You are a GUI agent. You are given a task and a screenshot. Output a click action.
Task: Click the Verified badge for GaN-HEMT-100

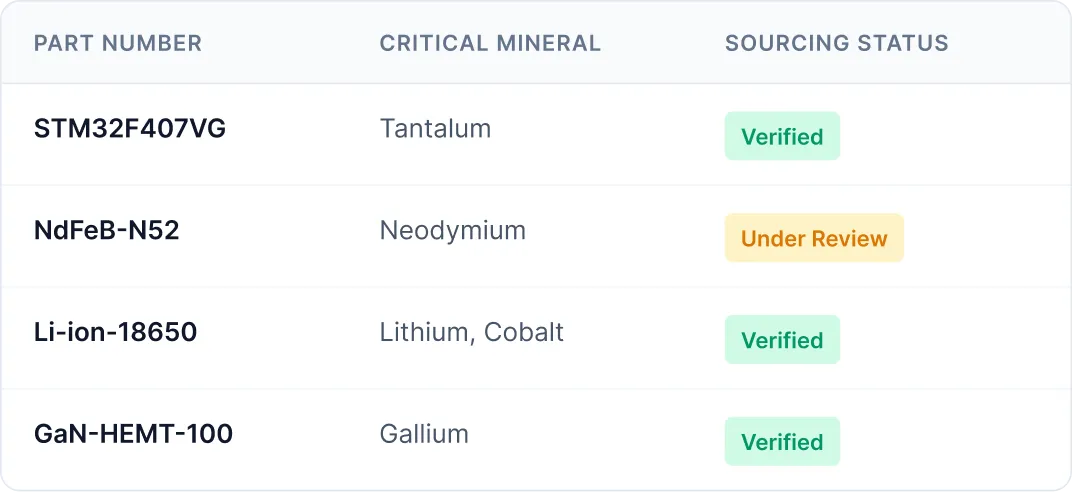[782, 443]
